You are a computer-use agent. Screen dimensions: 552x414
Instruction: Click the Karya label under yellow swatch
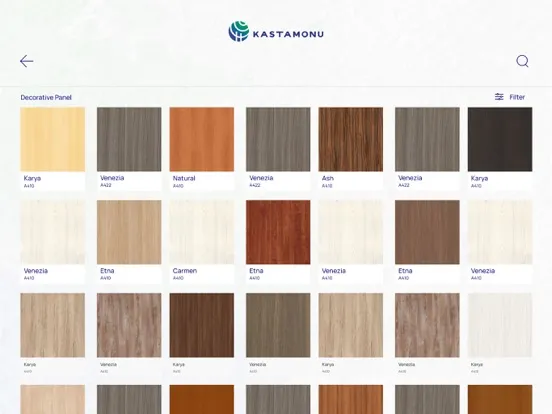(32, 178)
